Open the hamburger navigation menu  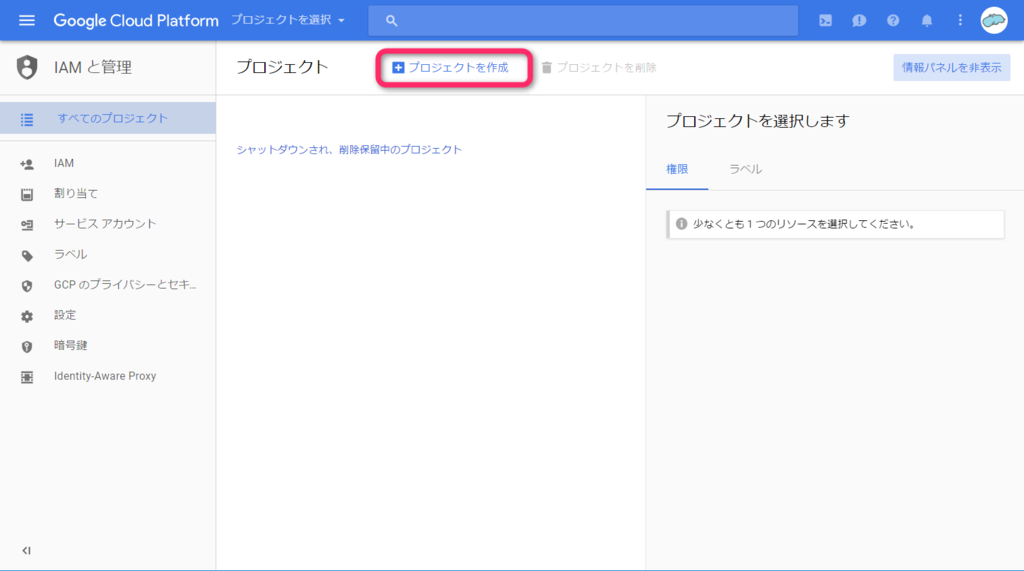pyautogui.click(x=27, y=20)
